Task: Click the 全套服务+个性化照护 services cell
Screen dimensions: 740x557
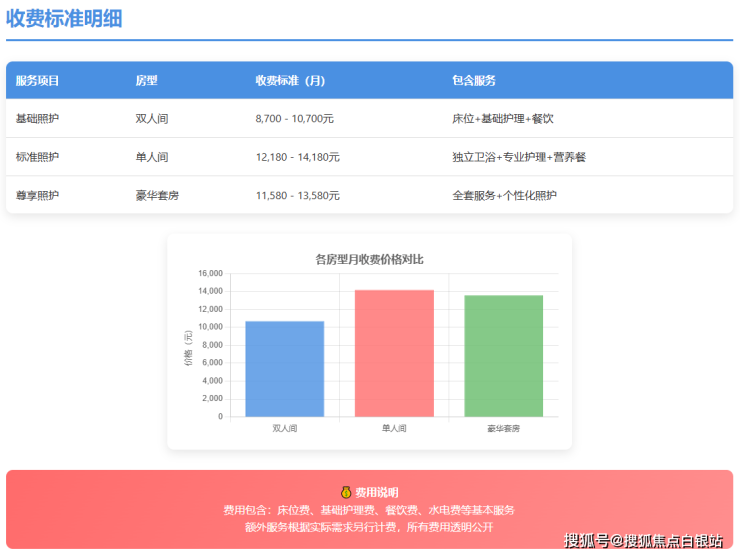Action: [505, 195]
